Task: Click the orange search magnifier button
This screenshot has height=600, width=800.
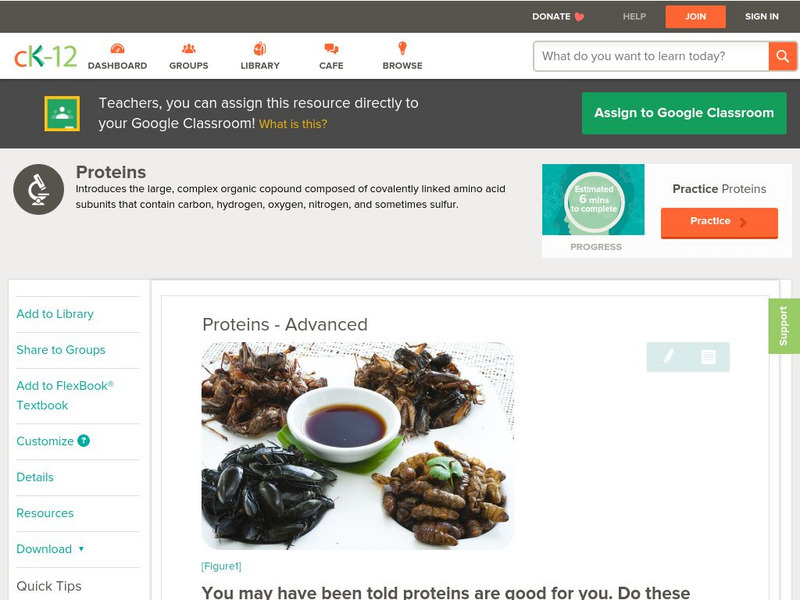Action: point(782,56)
